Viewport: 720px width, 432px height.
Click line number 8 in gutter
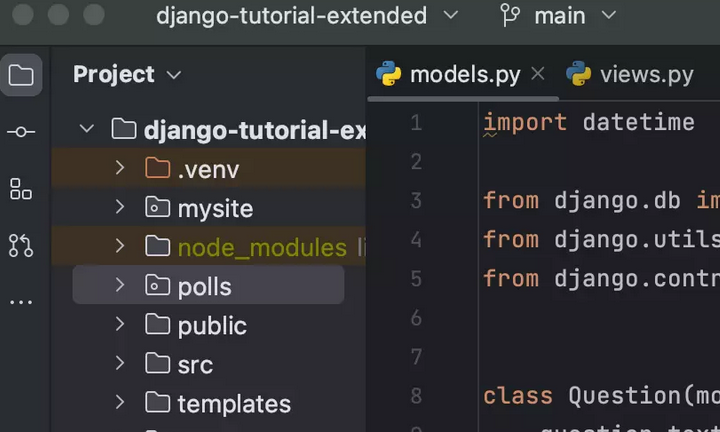416,396
